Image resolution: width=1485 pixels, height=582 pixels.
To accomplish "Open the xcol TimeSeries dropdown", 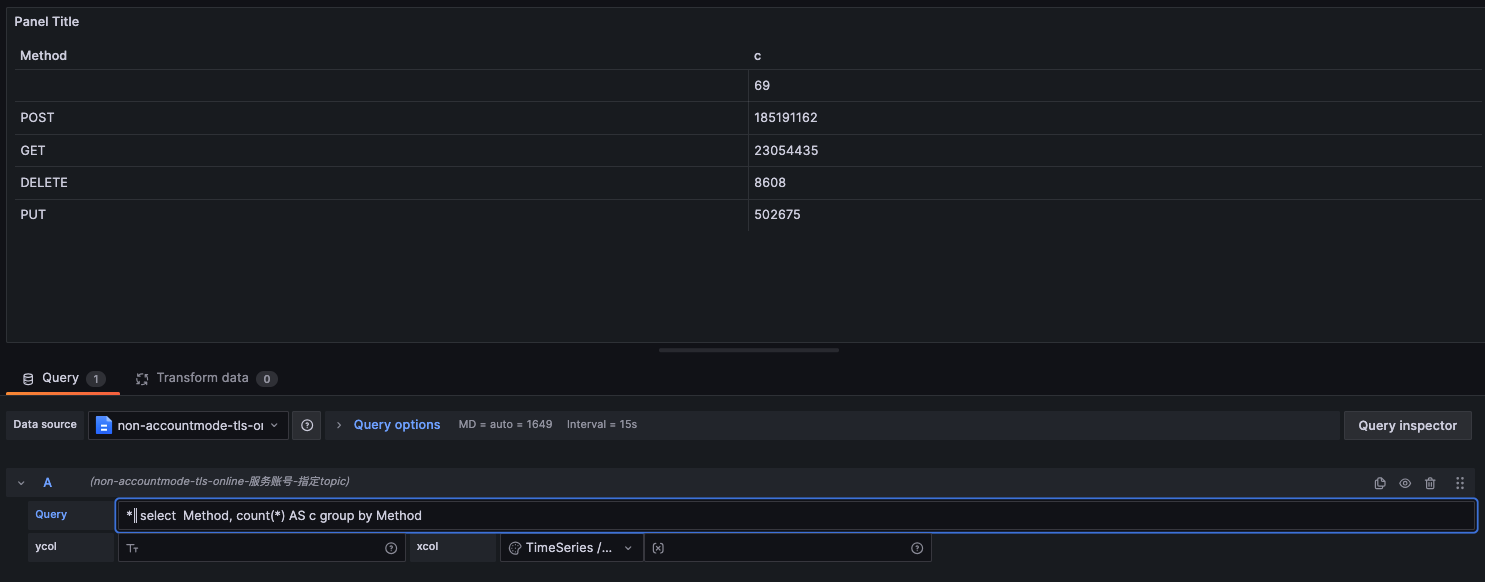I will point(571,548).
